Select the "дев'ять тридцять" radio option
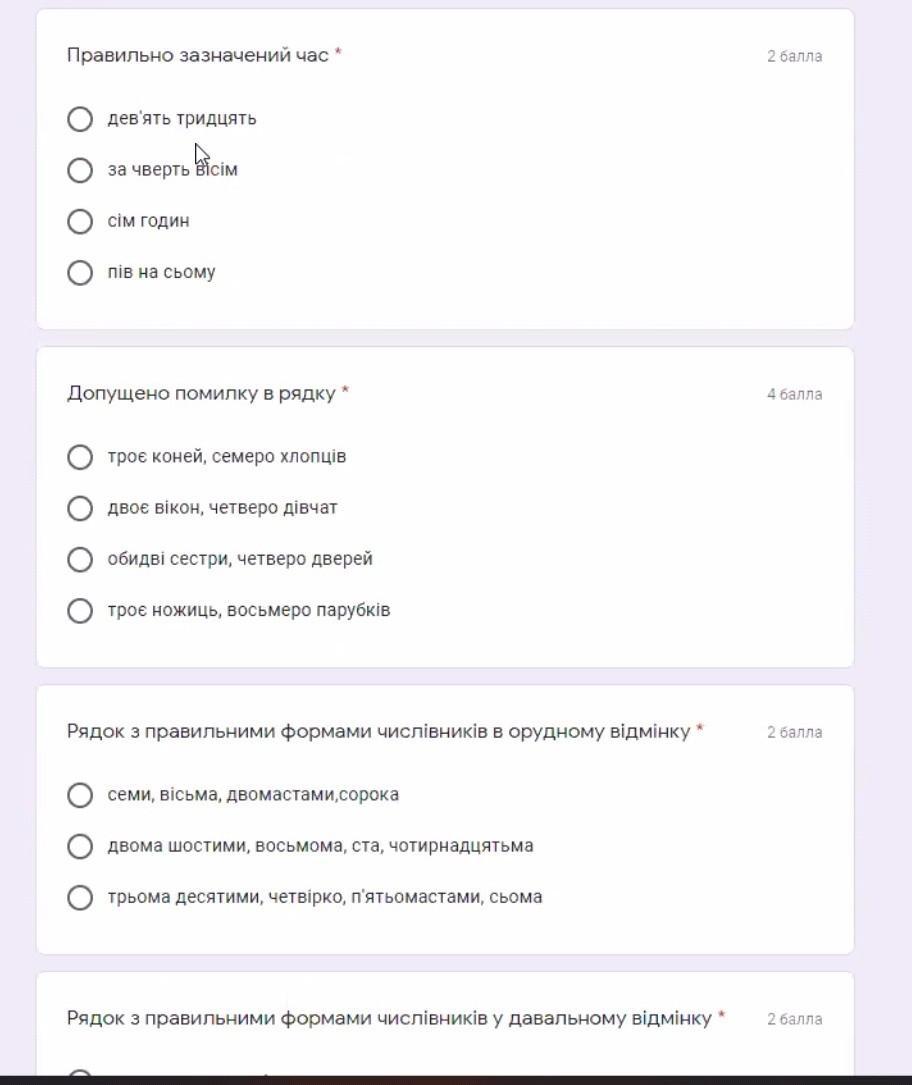The width and height of the screenshot is (912, 1085). click(80, 119)
